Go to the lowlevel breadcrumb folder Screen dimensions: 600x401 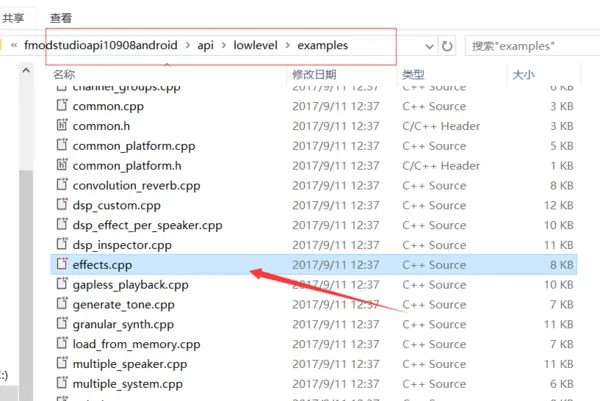pos(255,45)
